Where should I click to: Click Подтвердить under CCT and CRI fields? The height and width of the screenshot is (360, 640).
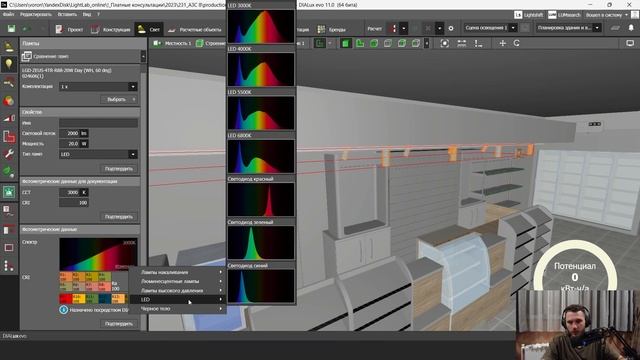coord(119,217)
